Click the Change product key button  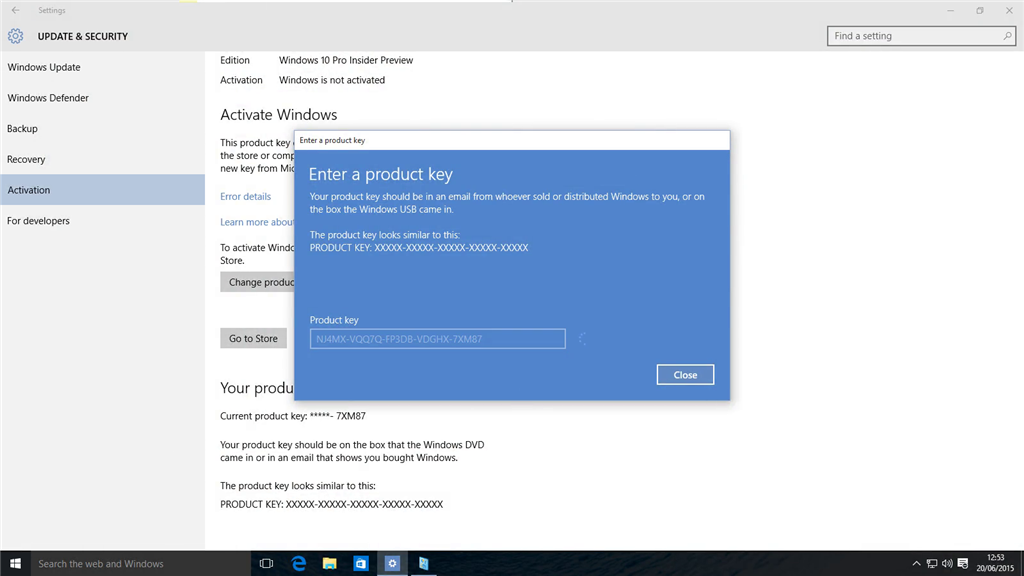(257, 282)
